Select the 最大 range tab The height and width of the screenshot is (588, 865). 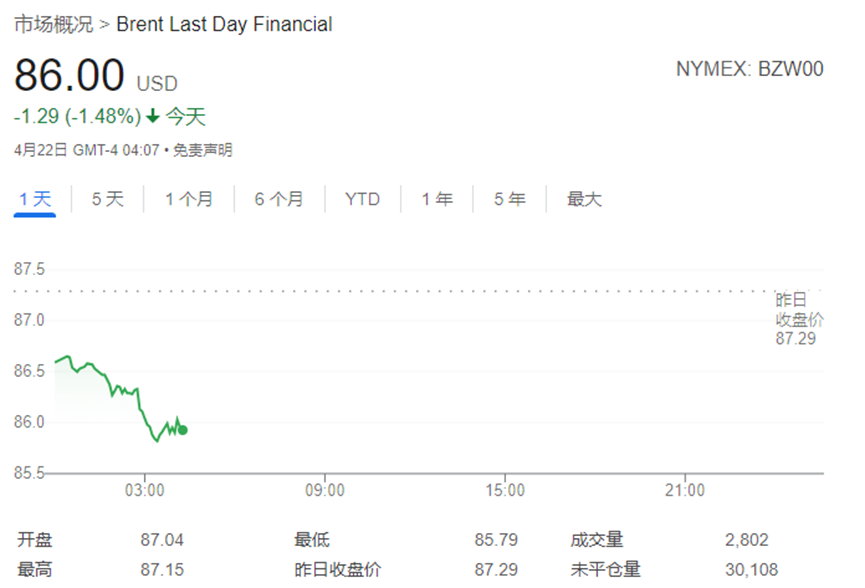(x=584, y=199)
